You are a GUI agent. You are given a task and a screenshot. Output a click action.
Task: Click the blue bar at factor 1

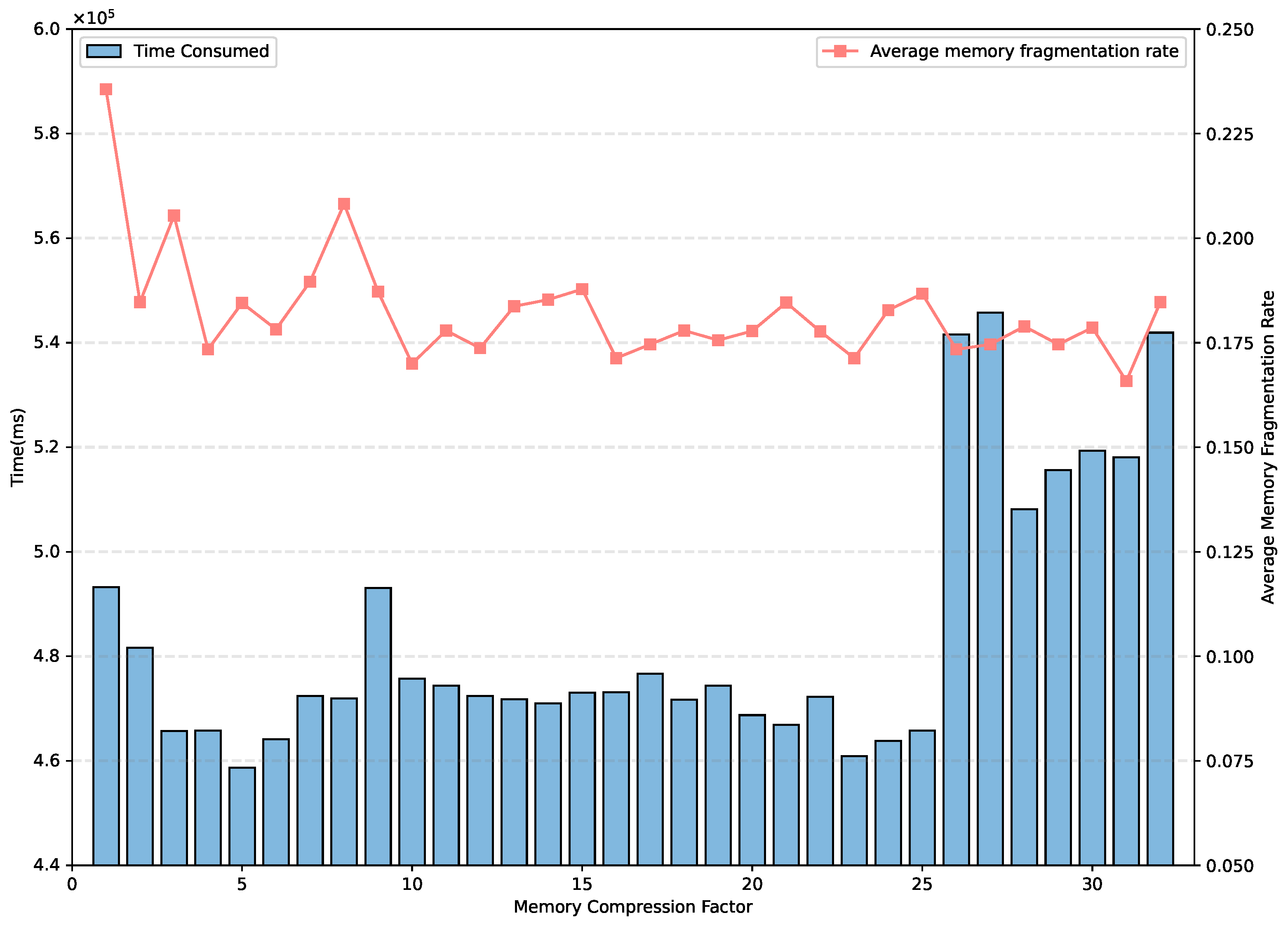click(106, 727)
